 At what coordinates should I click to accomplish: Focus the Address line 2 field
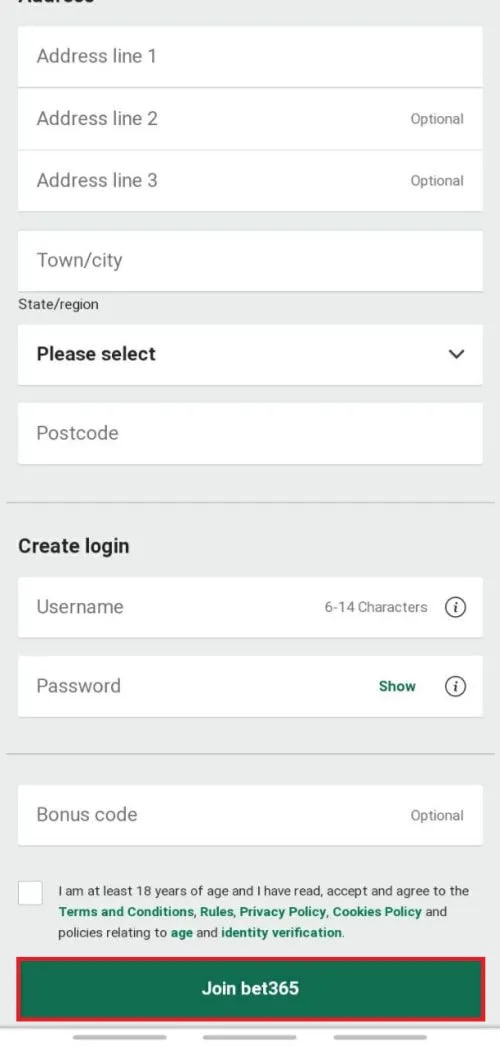click(x=250, y=119)
